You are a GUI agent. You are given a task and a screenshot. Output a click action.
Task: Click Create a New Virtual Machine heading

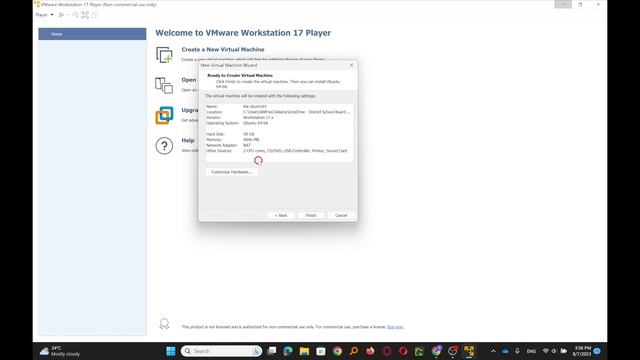pos(223,49)
